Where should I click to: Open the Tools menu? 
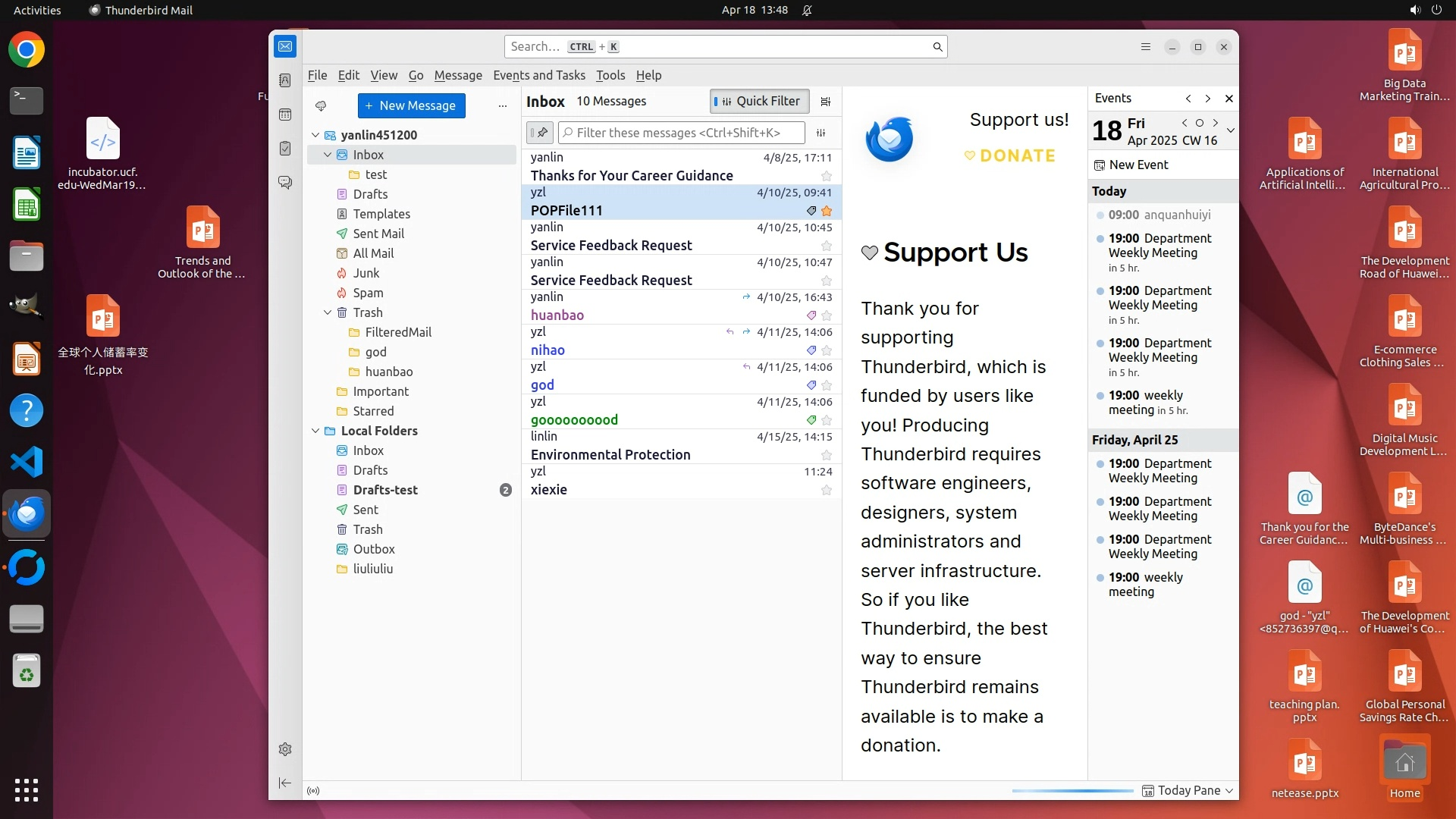610,75
